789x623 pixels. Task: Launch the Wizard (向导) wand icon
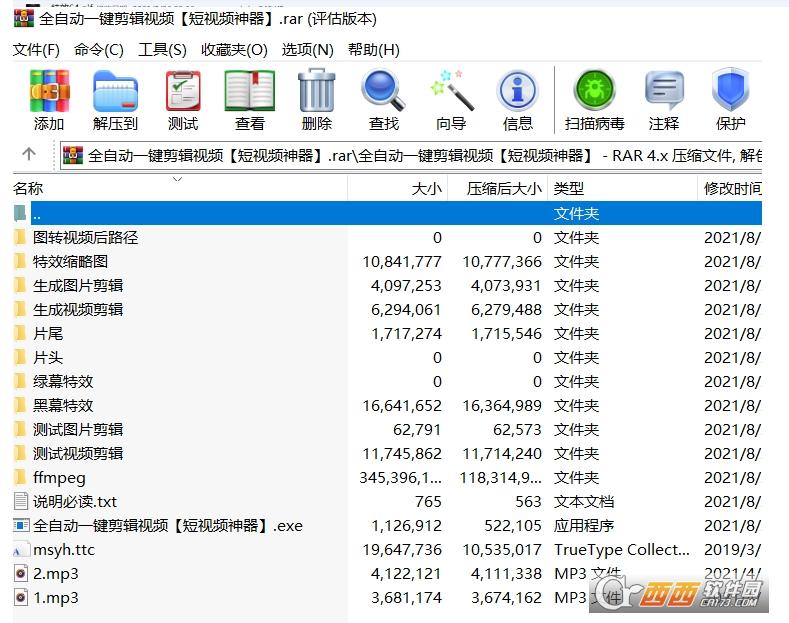tap(451, 92)
